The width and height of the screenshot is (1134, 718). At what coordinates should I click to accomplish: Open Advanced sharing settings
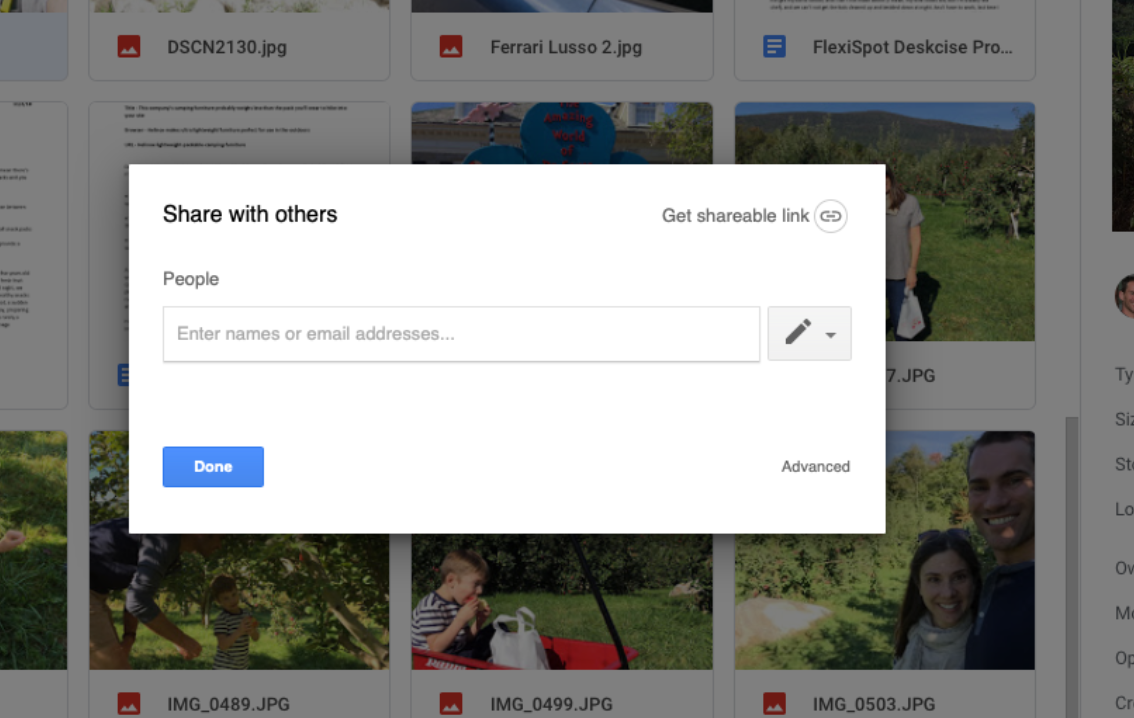point(815,466)
